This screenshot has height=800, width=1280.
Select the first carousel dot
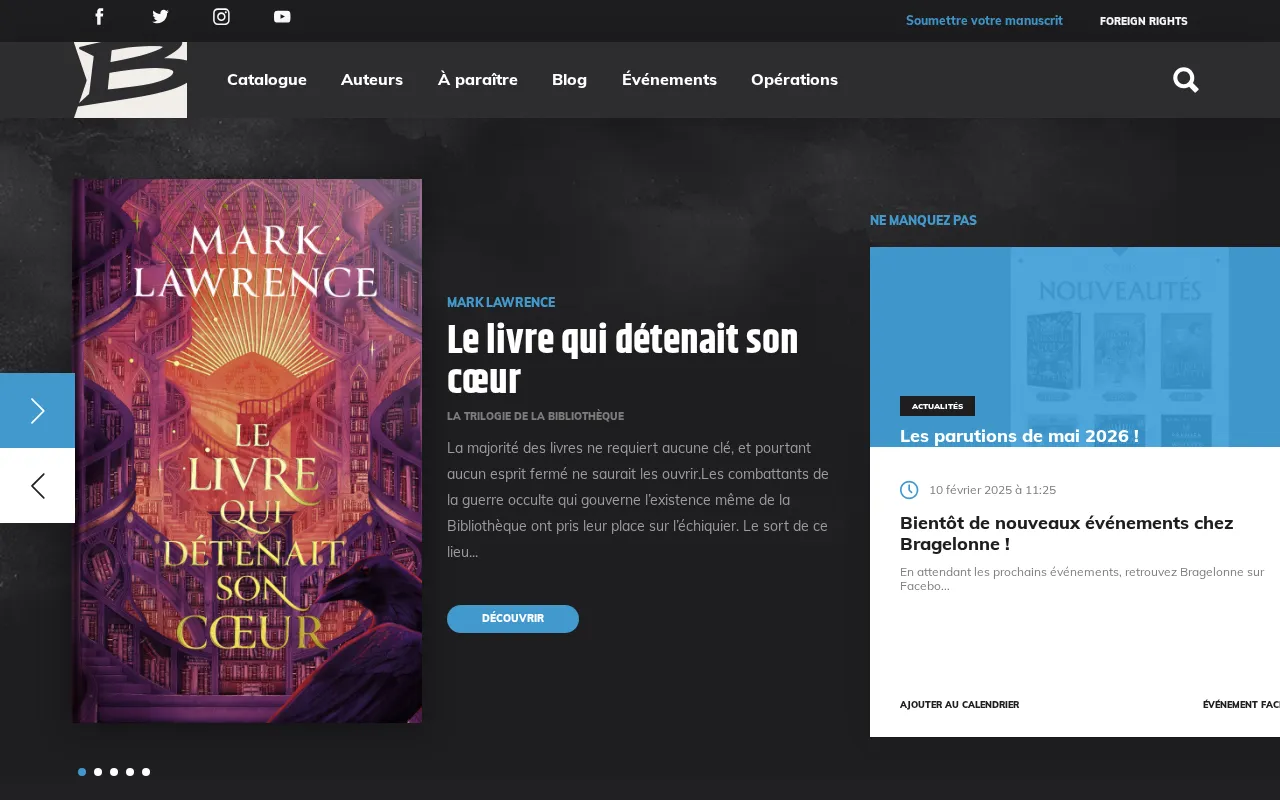point(82,772)
